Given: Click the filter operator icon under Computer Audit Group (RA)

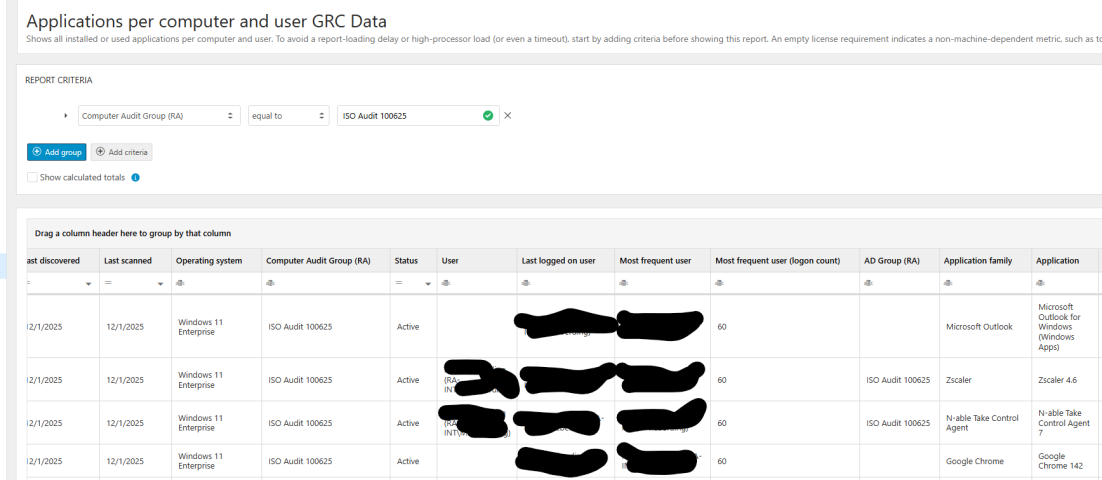Looking at the screenshot, I should (x=270, y=283).
